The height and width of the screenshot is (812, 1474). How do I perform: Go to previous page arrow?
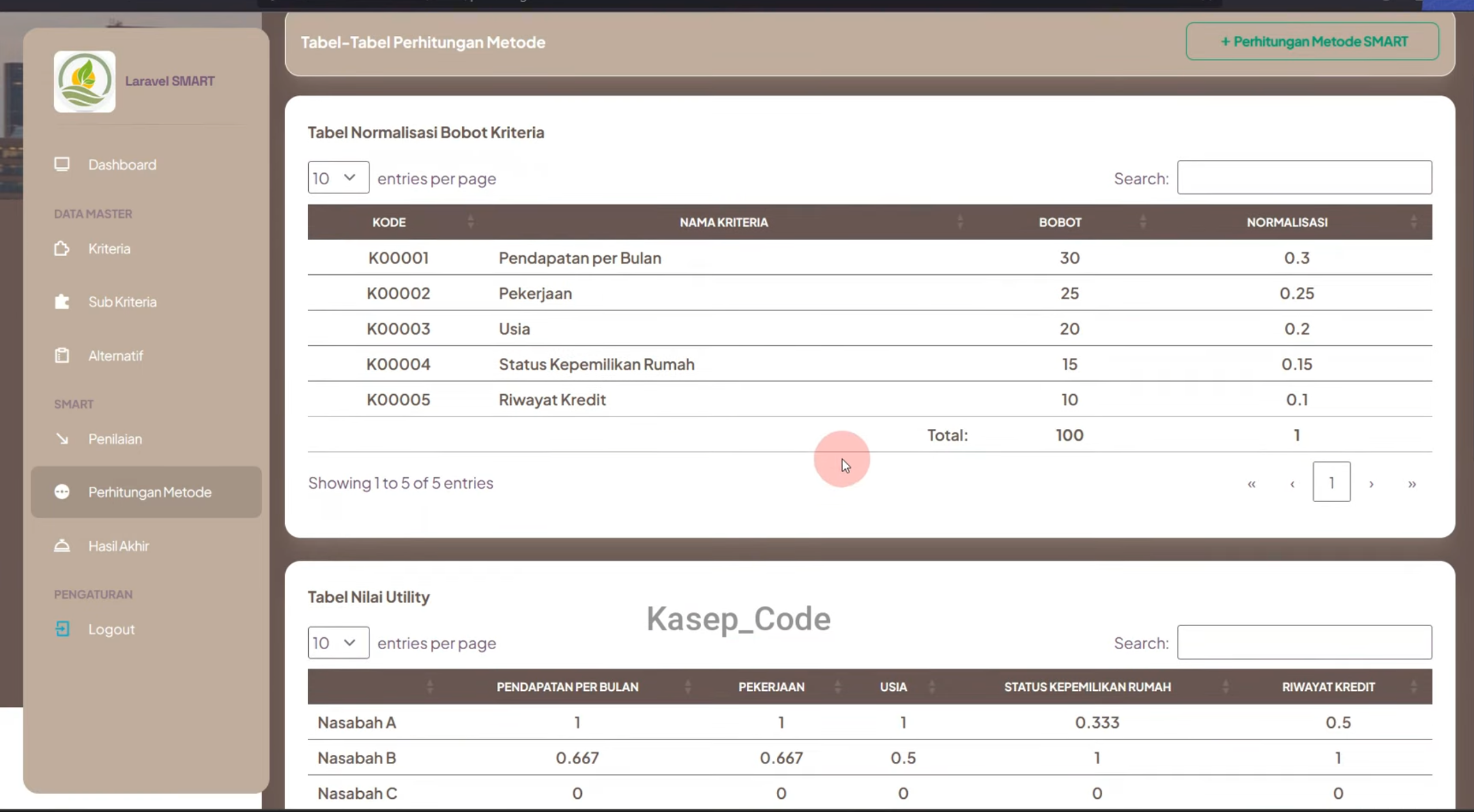[x=1292, y=483]
